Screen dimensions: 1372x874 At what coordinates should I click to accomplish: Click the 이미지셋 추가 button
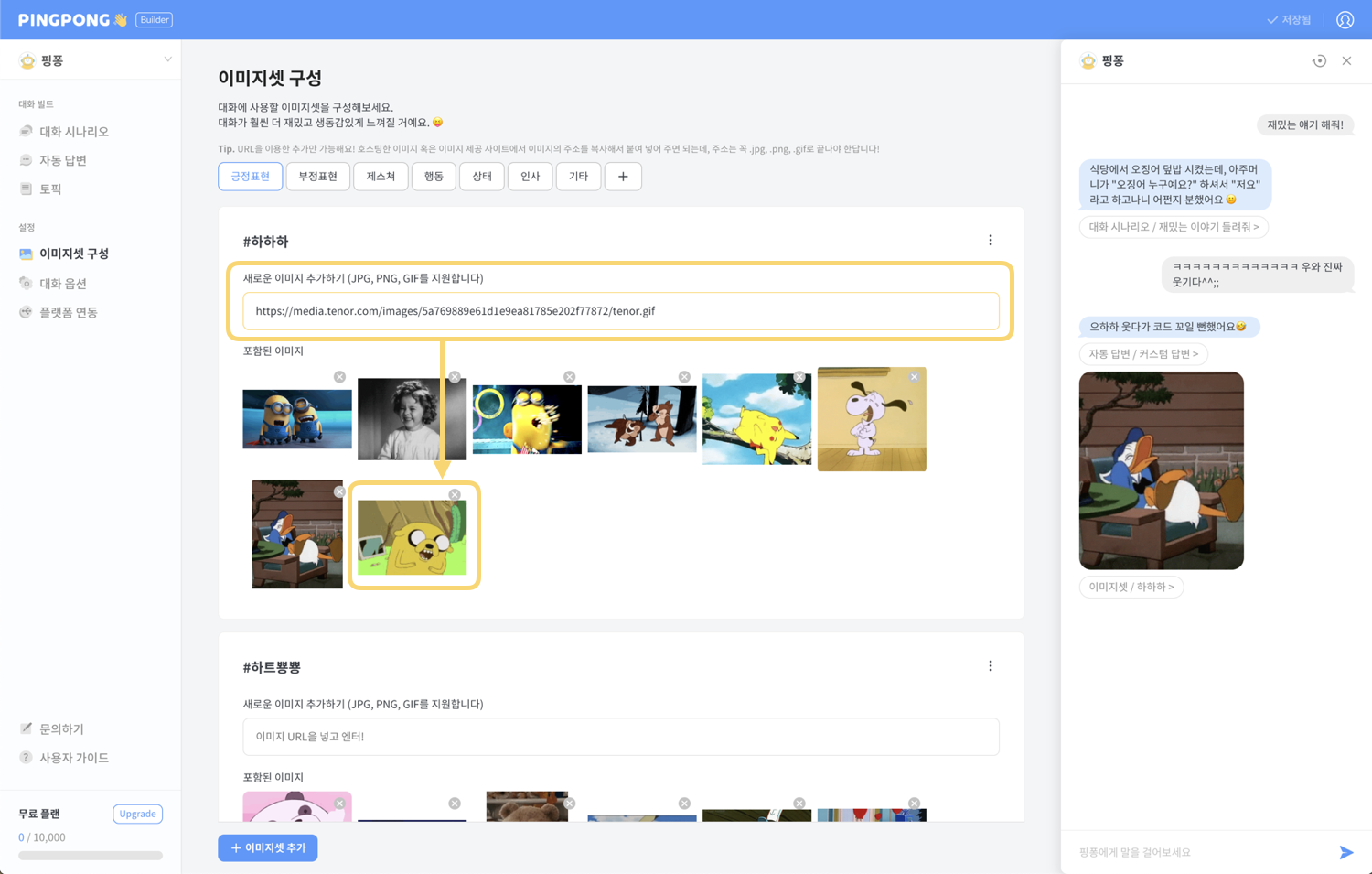click(268, 848)
